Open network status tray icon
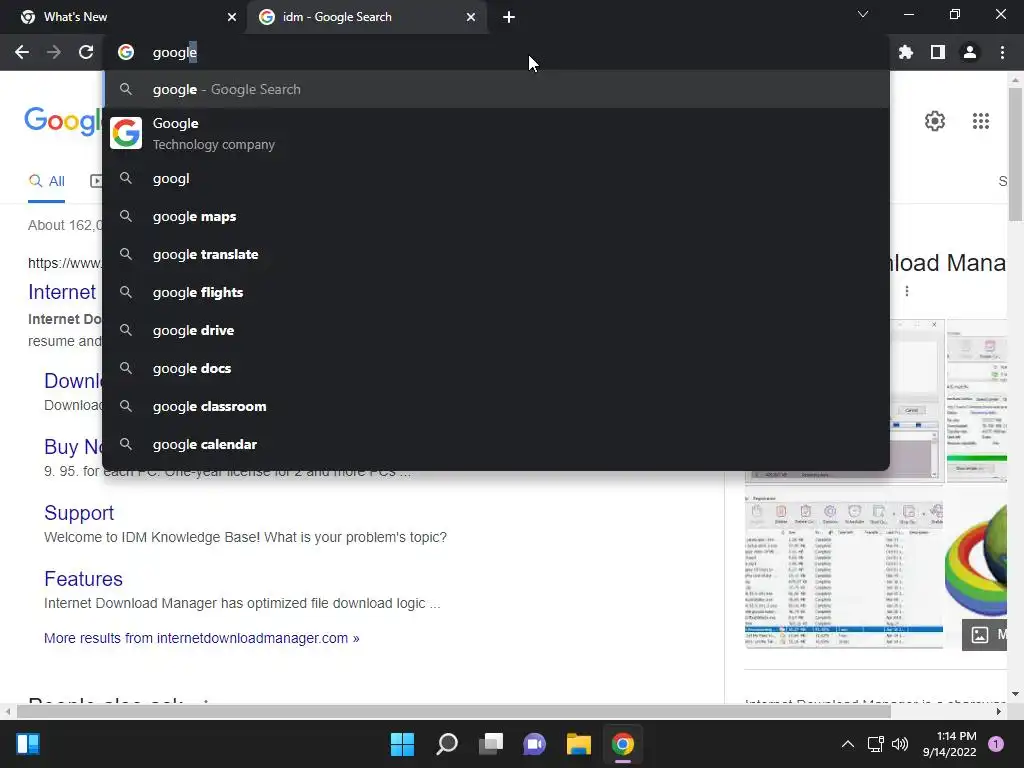 click(875, 744)
